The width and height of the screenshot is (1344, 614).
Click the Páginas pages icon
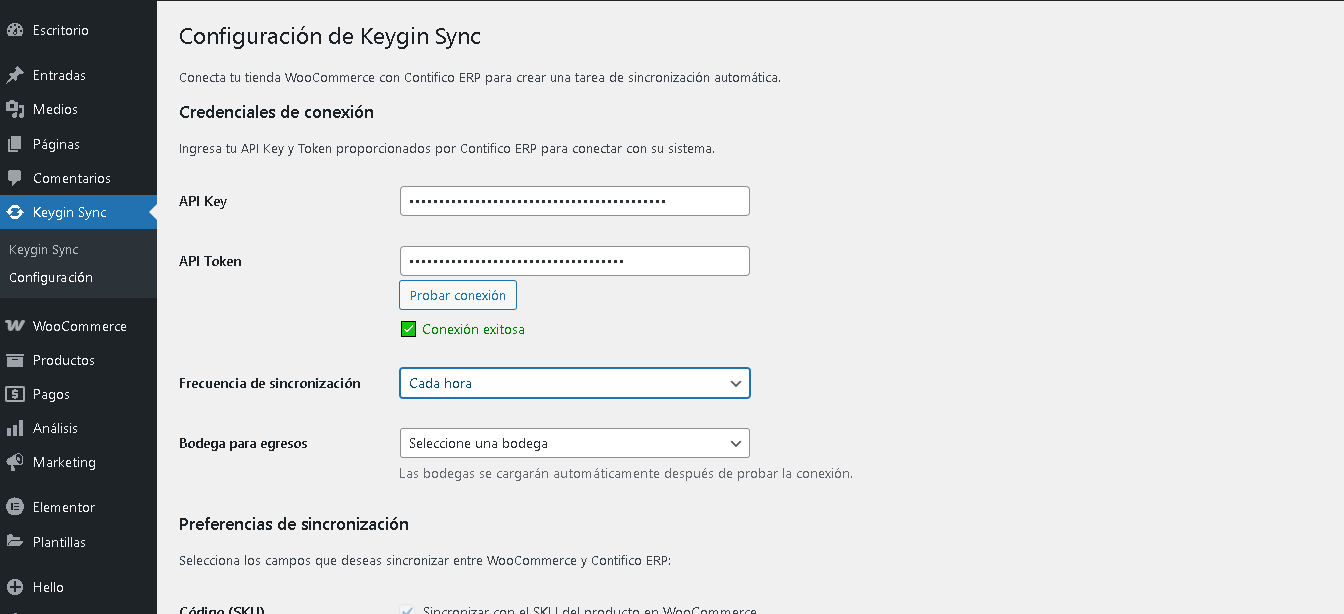click(x=16, y=143)
